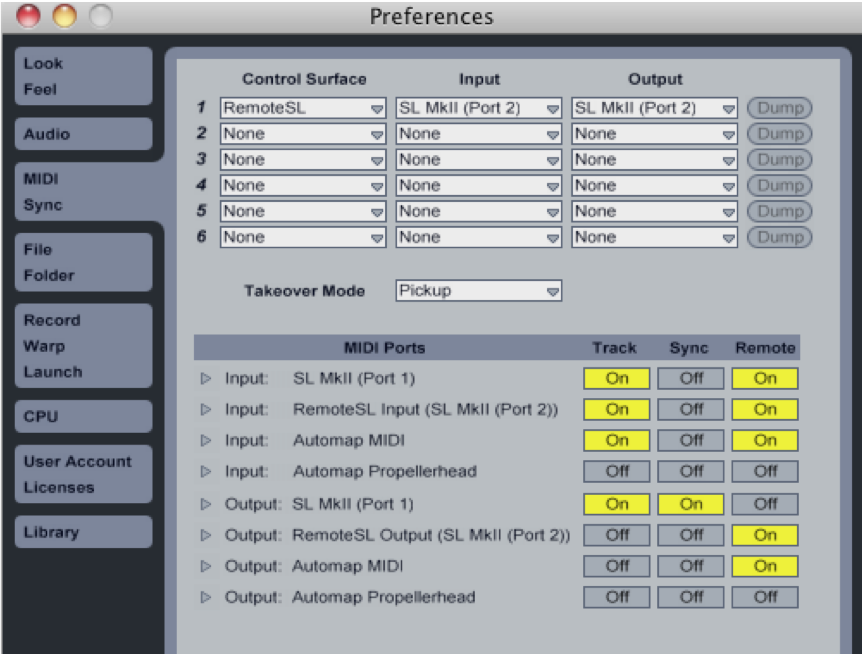Toggle Remote for RemoteSL Input (Port 2)
Viewport: 863px width, 655px height.
765,410
